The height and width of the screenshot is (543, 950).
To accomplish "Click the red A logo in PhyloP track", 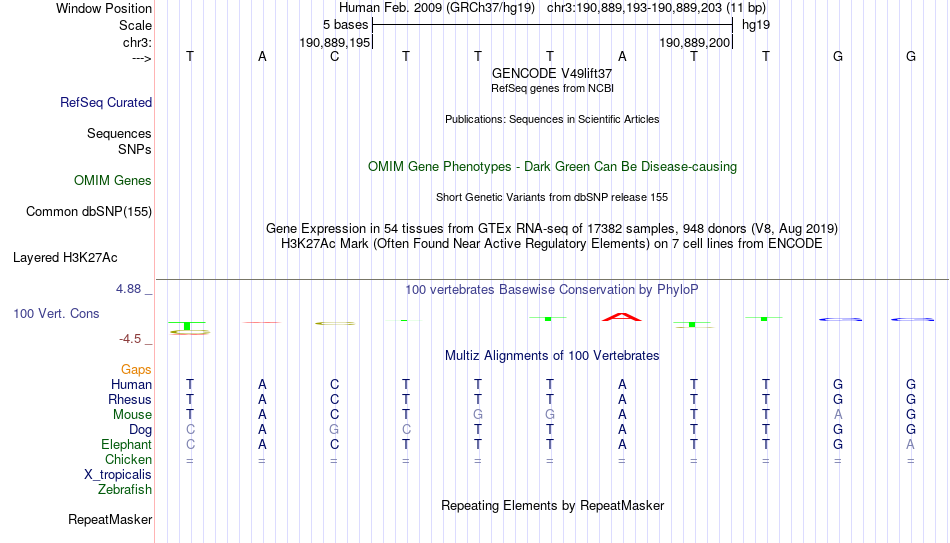I will (622, 317).
